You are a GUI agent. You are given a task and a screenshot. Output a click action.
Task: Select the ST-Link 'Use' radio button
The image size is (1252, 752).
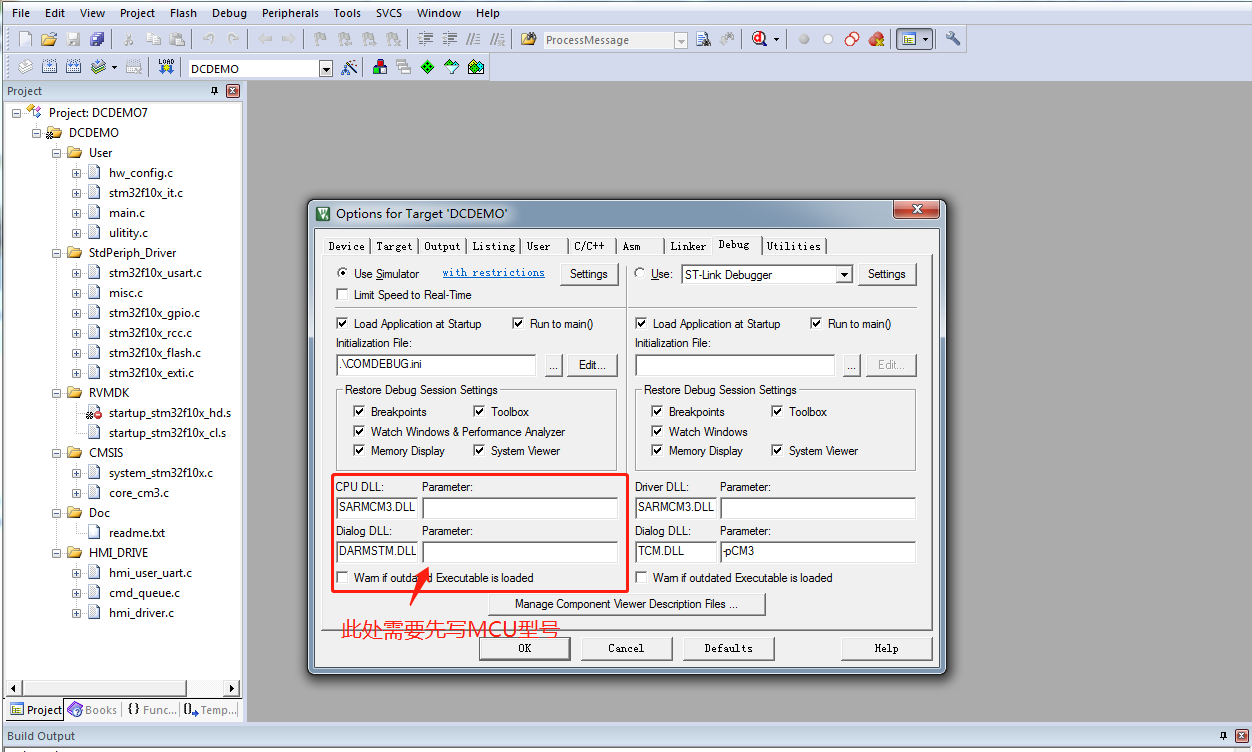click(x=640, y=274)
